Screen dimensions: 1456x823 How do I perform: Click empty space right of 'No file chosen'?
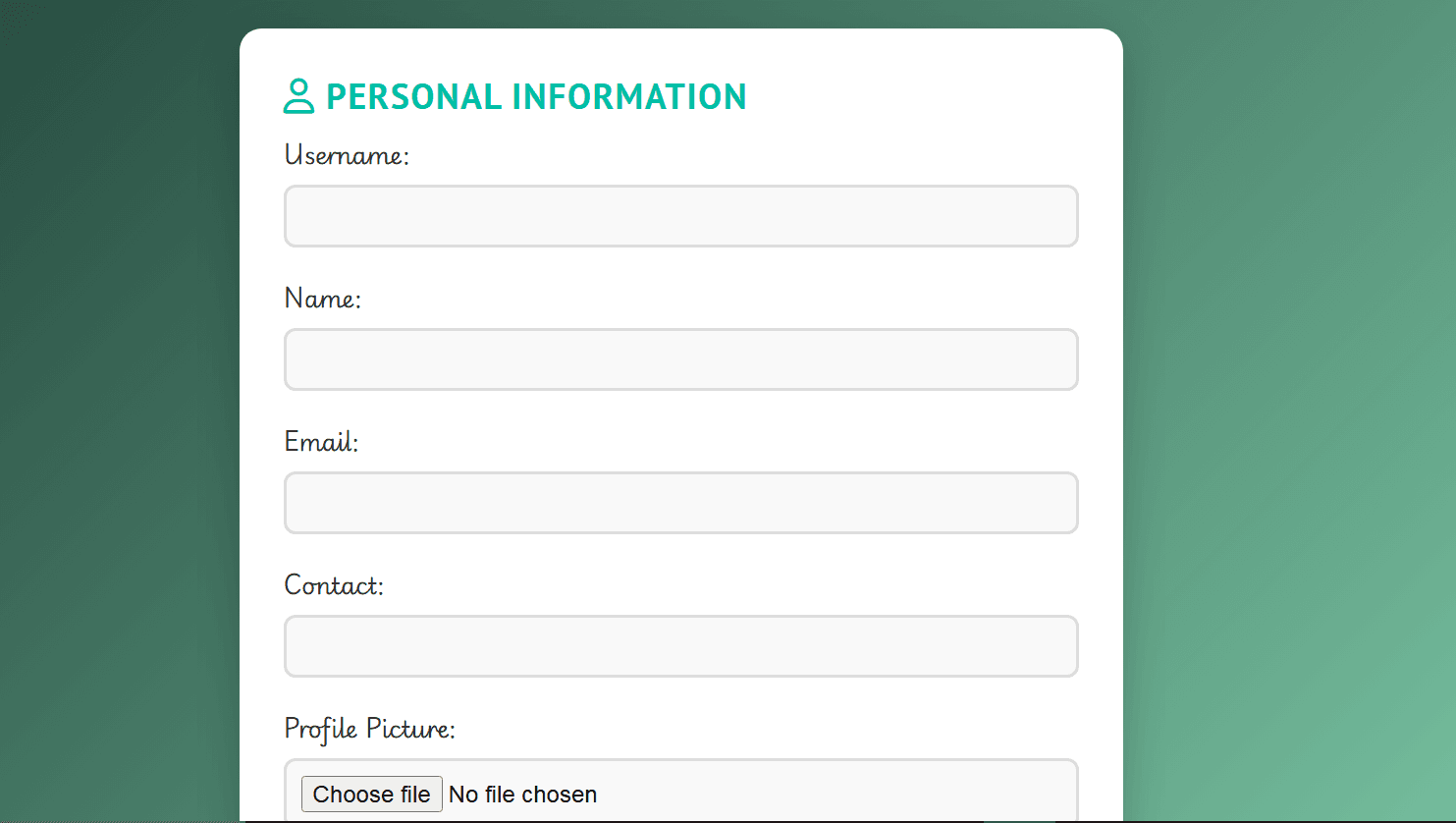click(x=835, y=795)
